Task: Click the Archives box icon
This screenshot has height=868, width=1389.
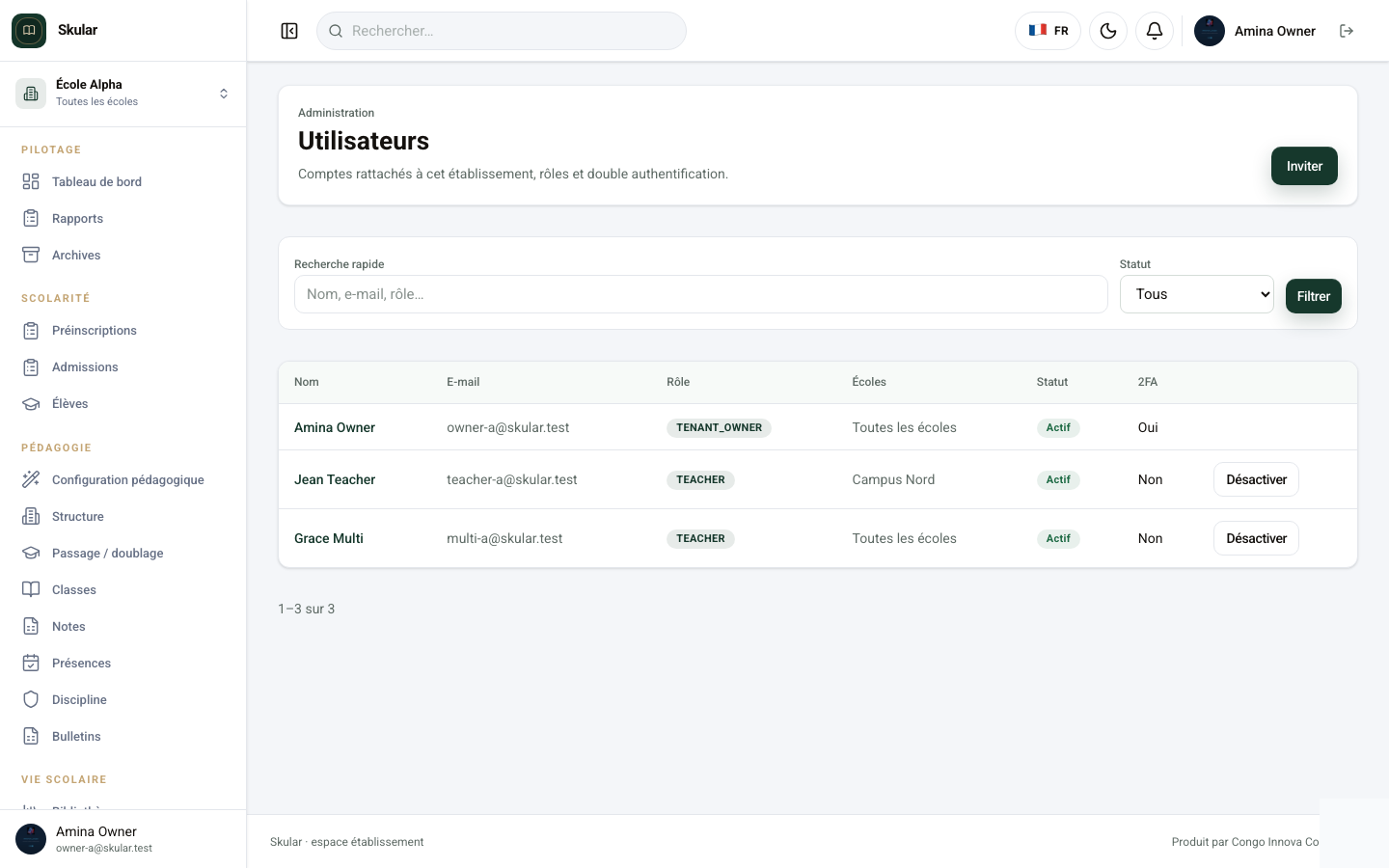Action: tap(31, 255)
